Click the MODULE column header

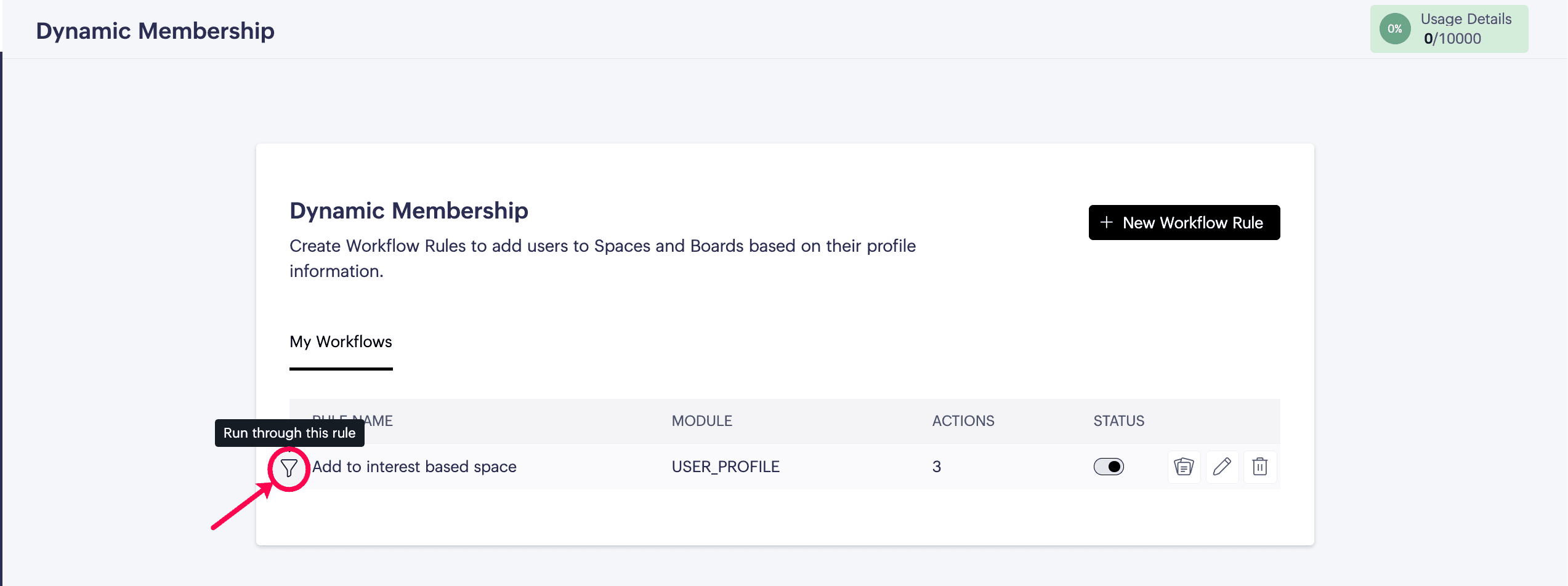(701, 421)
